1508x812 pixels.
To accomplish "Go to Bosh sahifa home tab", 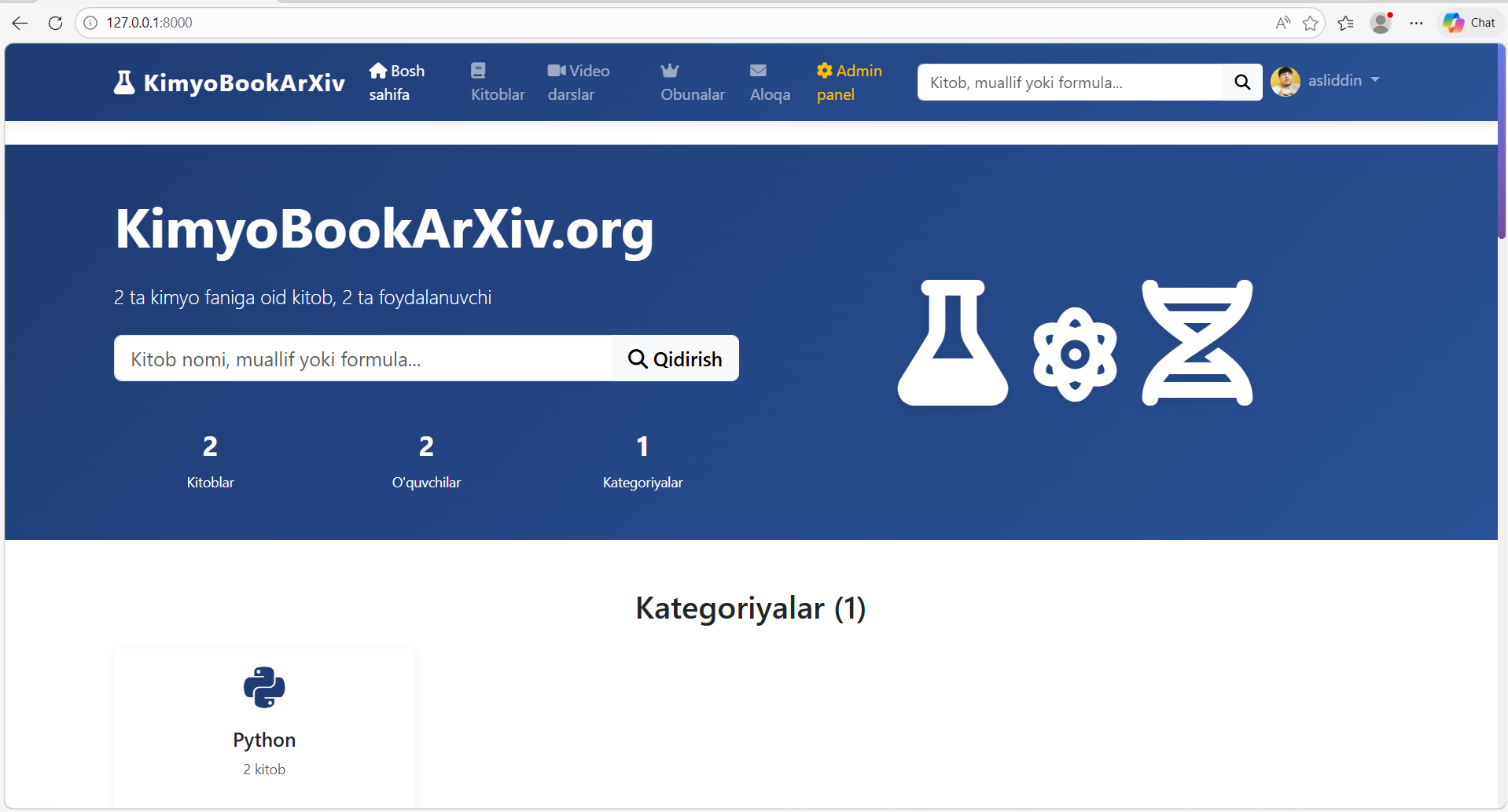I will pyautogui.click(x=396, y=83).
